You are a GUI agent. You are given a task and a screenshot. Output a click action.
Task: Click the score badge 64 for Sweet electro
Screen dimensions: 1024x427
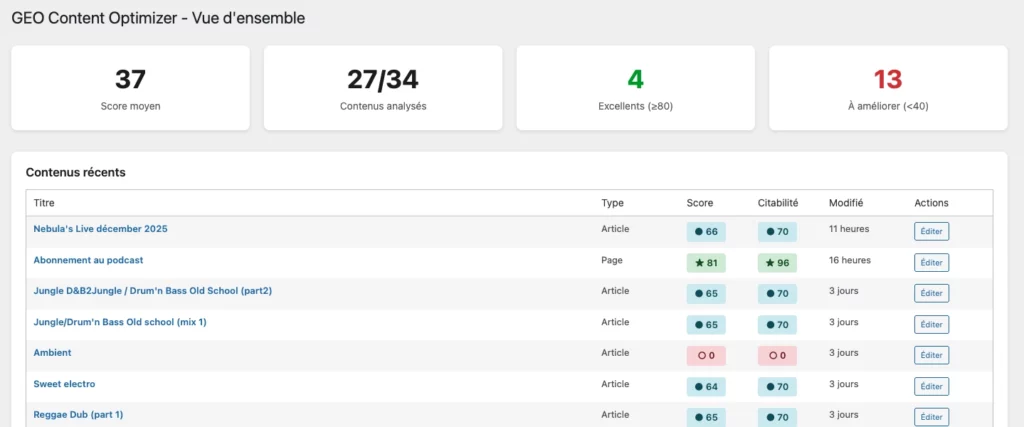(x=706, y=387)
